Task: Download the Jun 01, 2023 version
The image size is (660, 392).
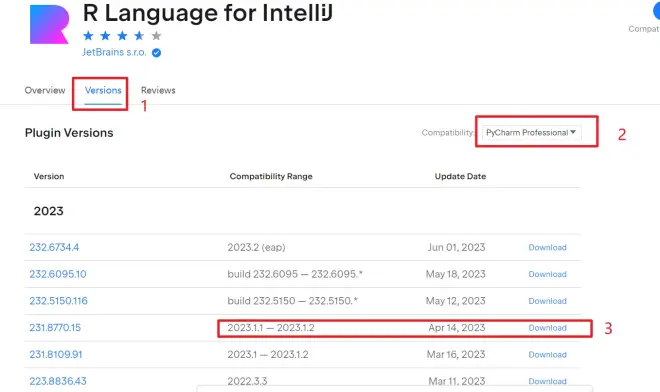Action: pyautogui.click(x=547, y=248)
